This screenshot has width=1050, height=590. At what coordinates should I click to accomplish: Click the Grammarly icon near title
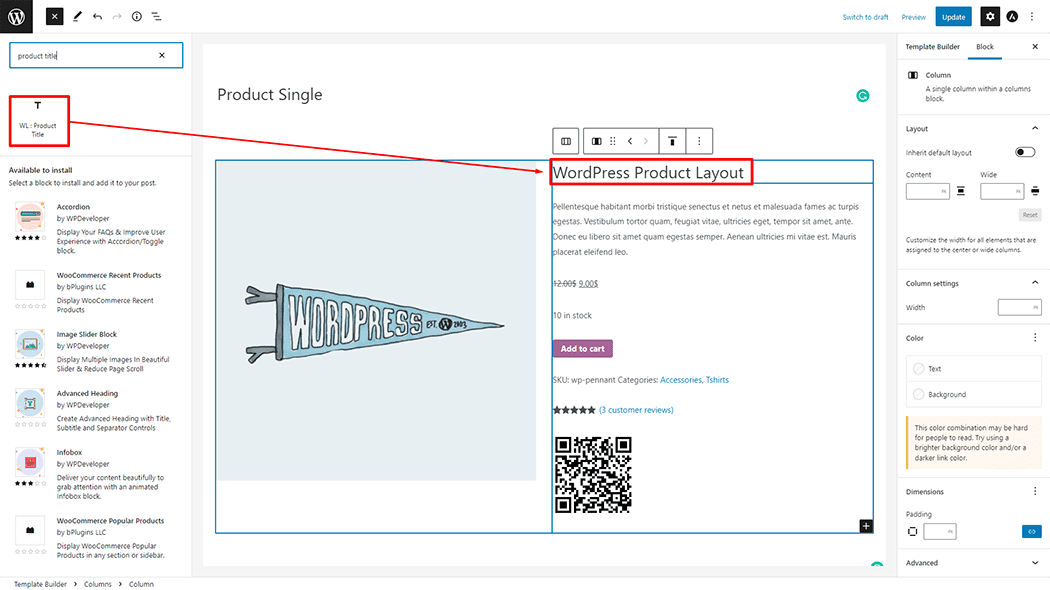tap(862, 96)
